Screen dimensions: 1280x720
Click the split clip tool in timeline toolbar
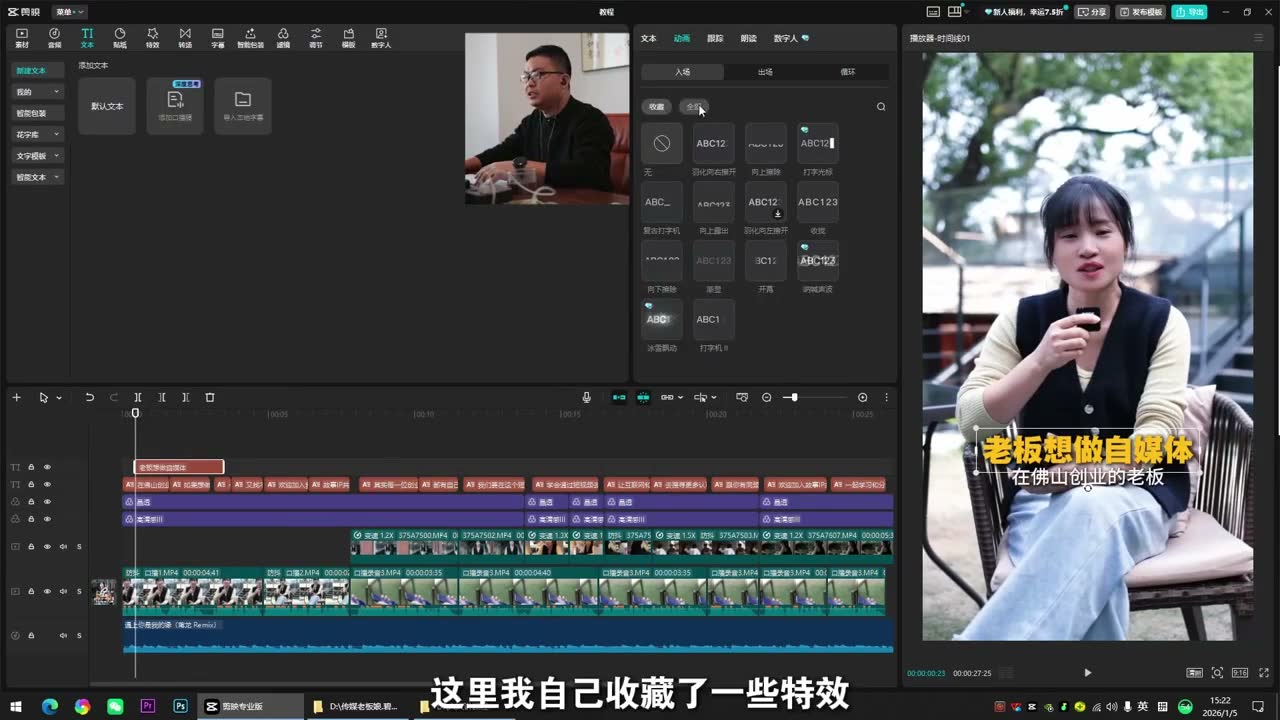(138, 397)
